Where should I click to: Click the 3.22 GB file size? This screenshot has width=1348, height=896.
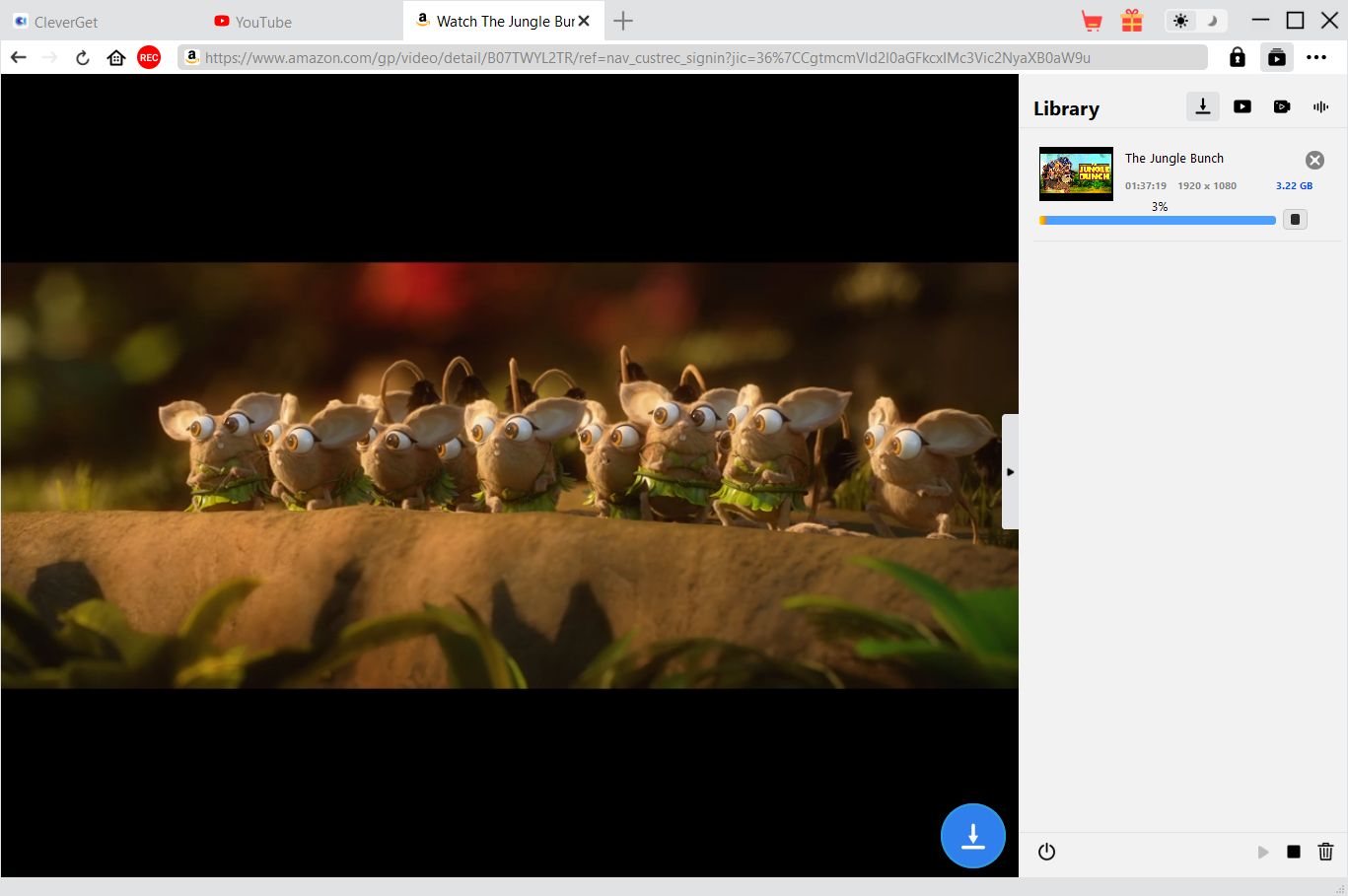[x=1294, y=186]
